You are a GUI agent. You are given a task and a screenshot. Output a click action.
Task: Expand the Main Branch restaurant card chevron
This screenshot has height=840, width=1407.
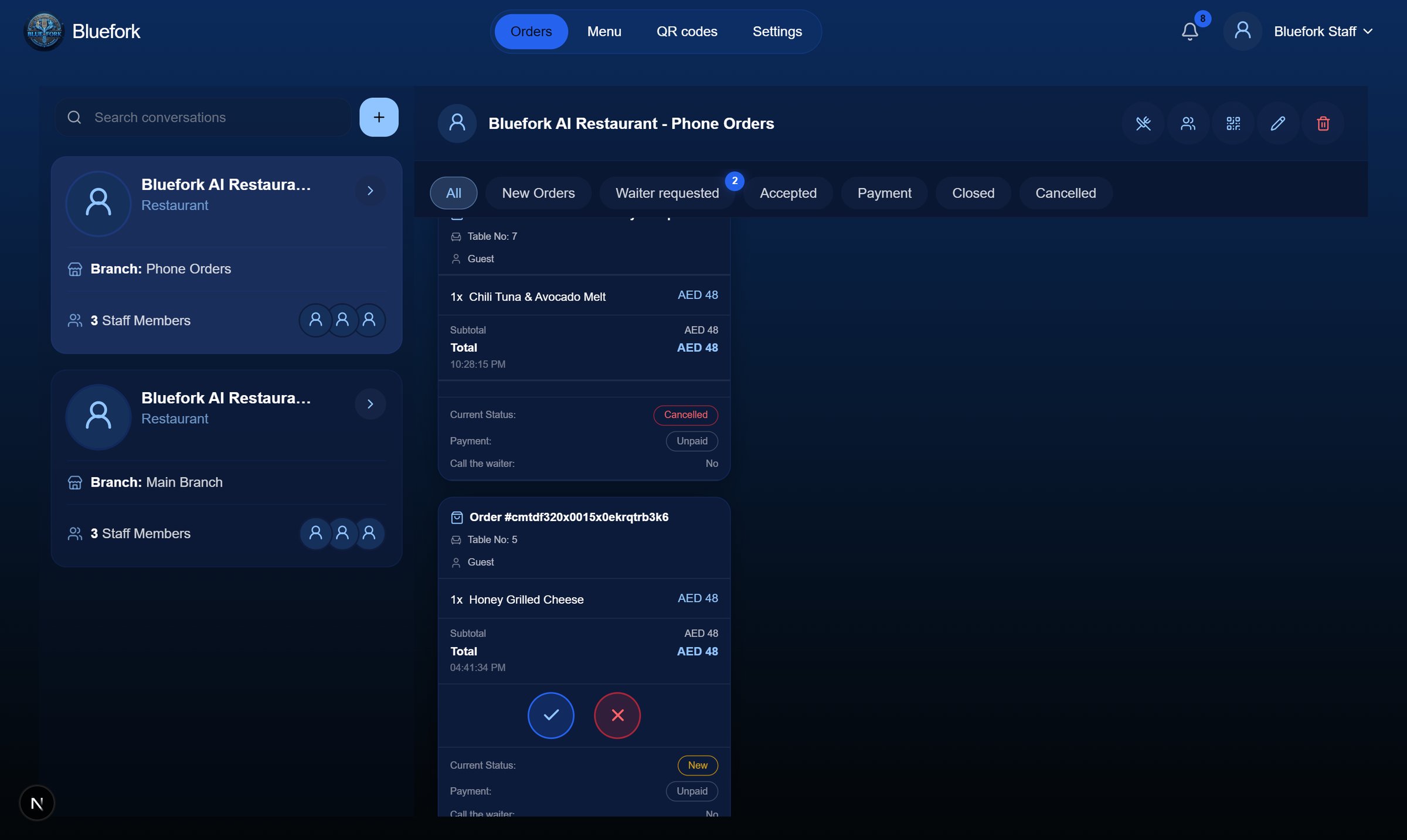[x=370, y=404]
